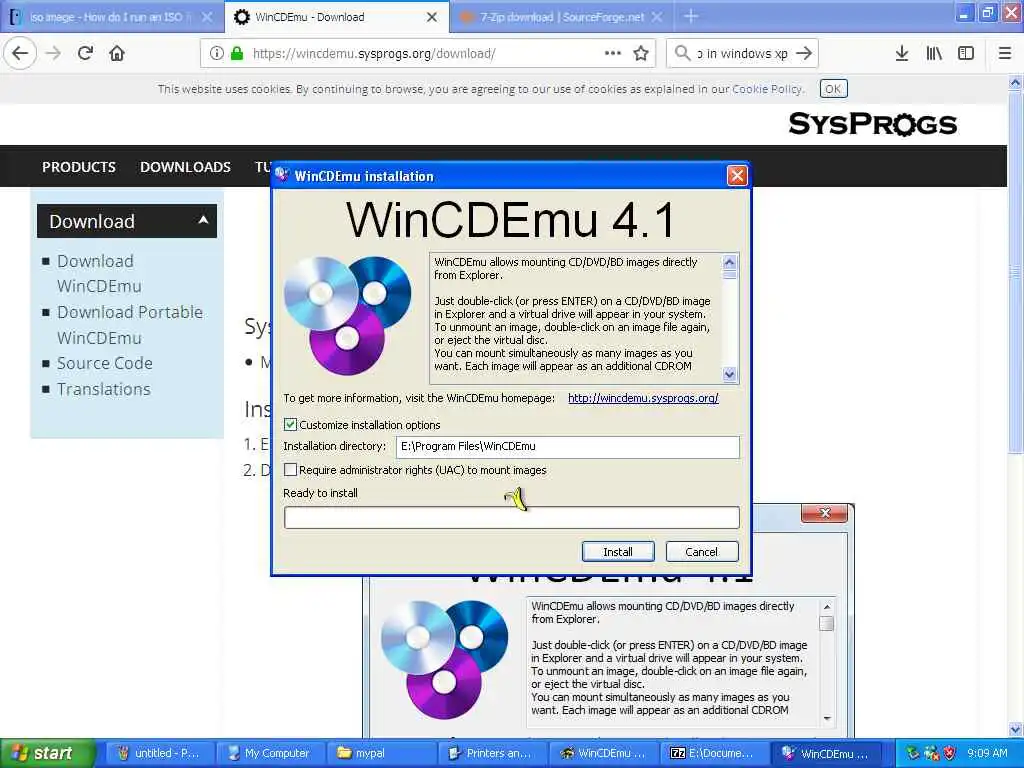The width and height of the screenshot is (1024, 768).
Task: Switch to 7z E:\Docume... taskbar item
Action: tap(714, 753)
